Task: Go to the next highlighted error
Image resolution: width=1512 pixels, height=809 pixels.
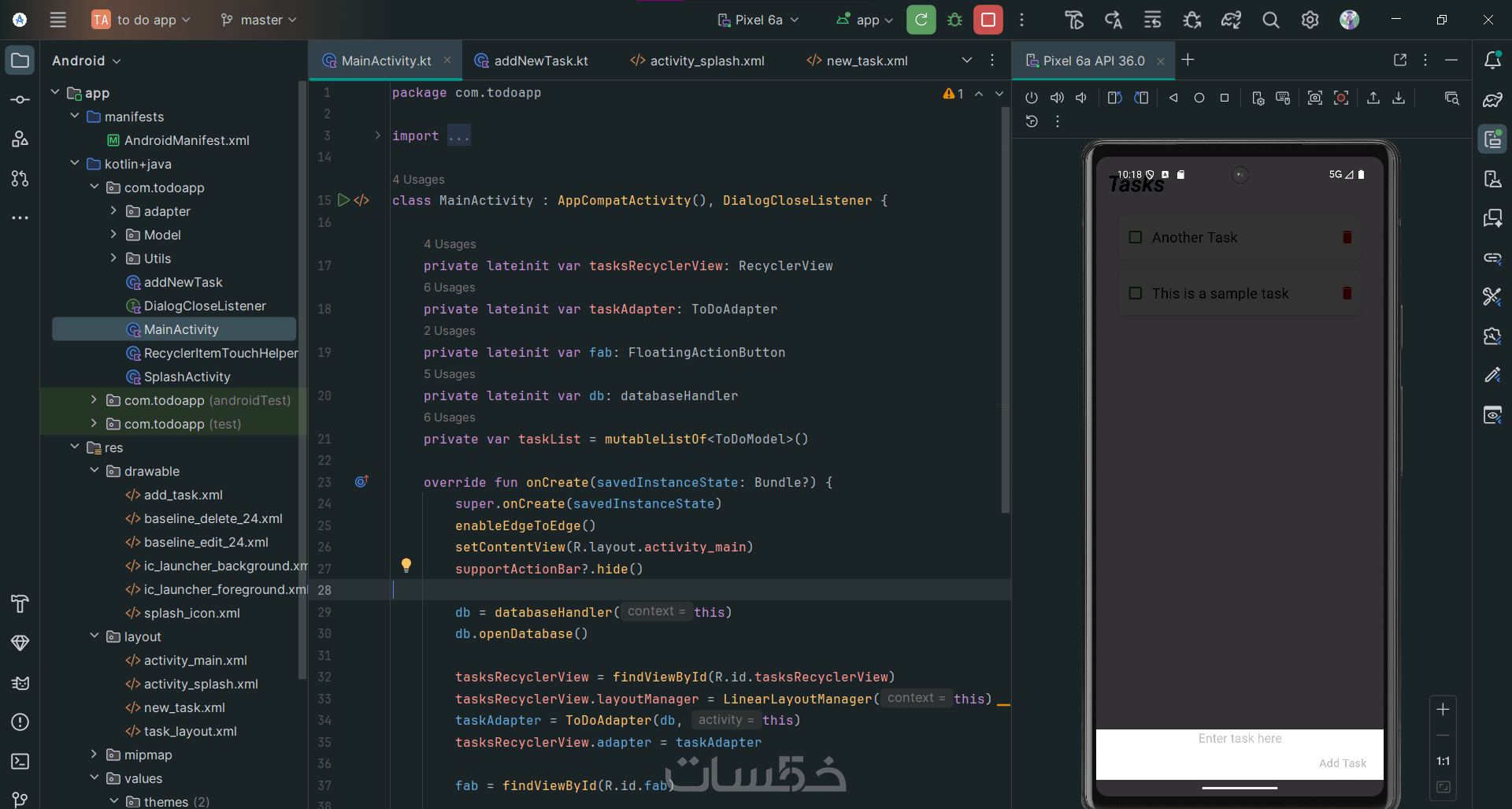Action: 999,94
